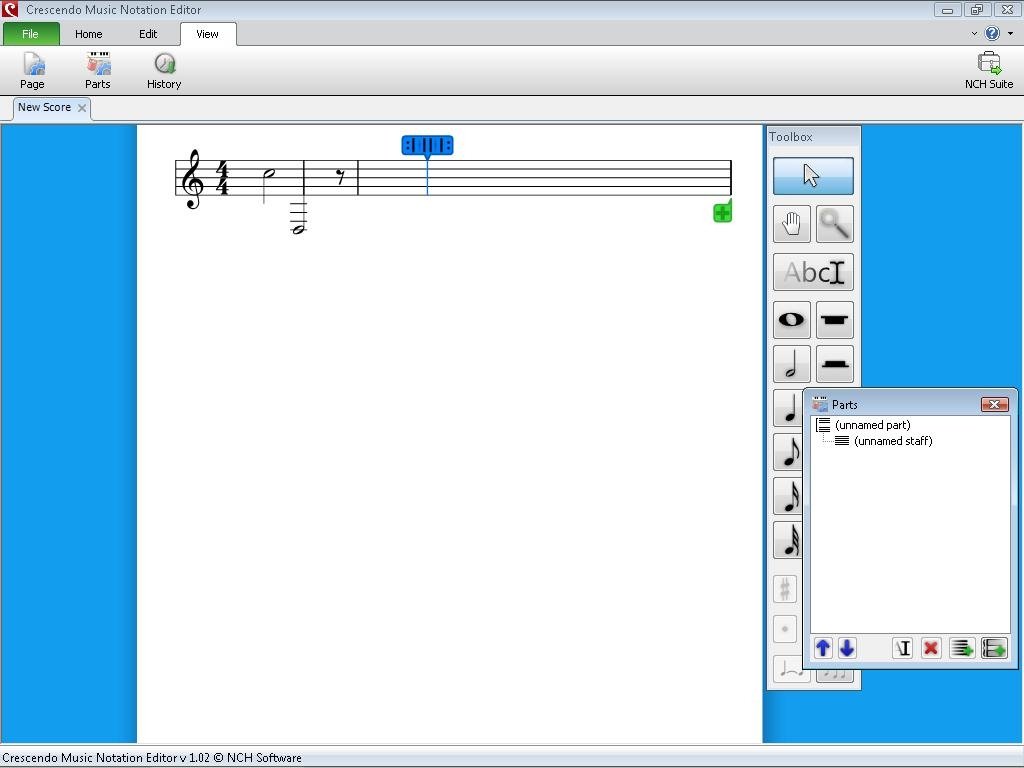1024x768 pixels.
Task: Close the New Score tab
Action: click(x=82, y=108)
